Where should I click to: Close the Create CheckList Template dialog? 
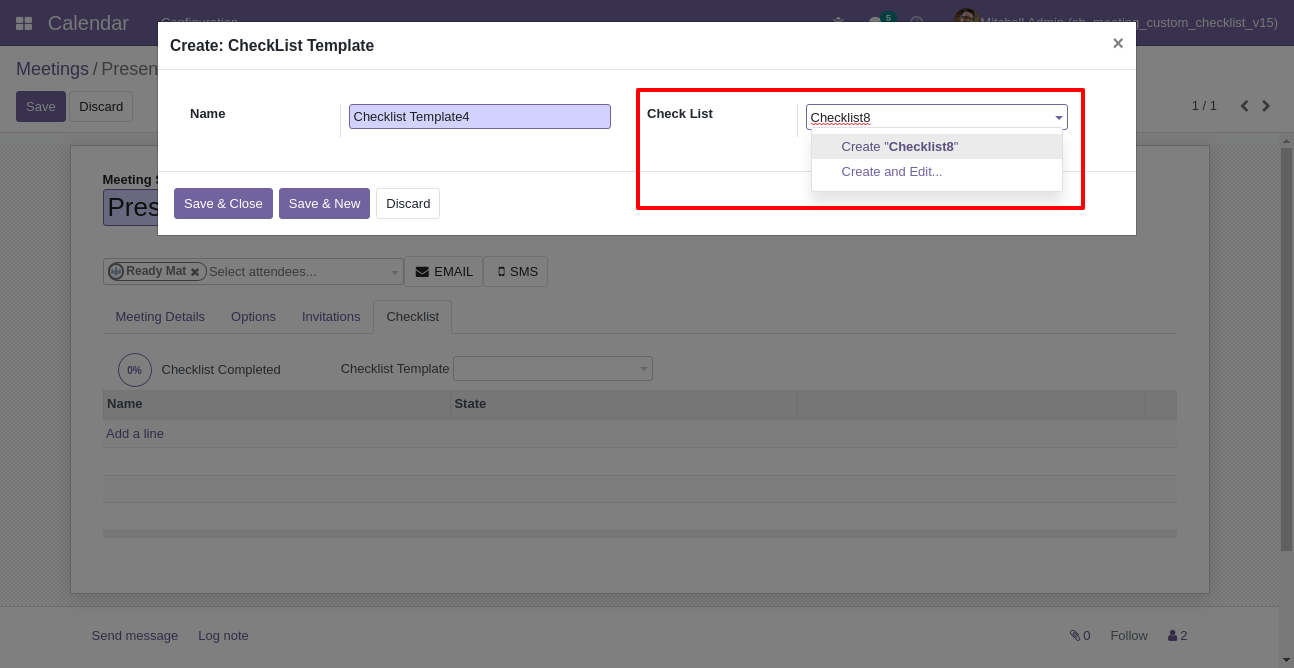[x=1118, y=43]
